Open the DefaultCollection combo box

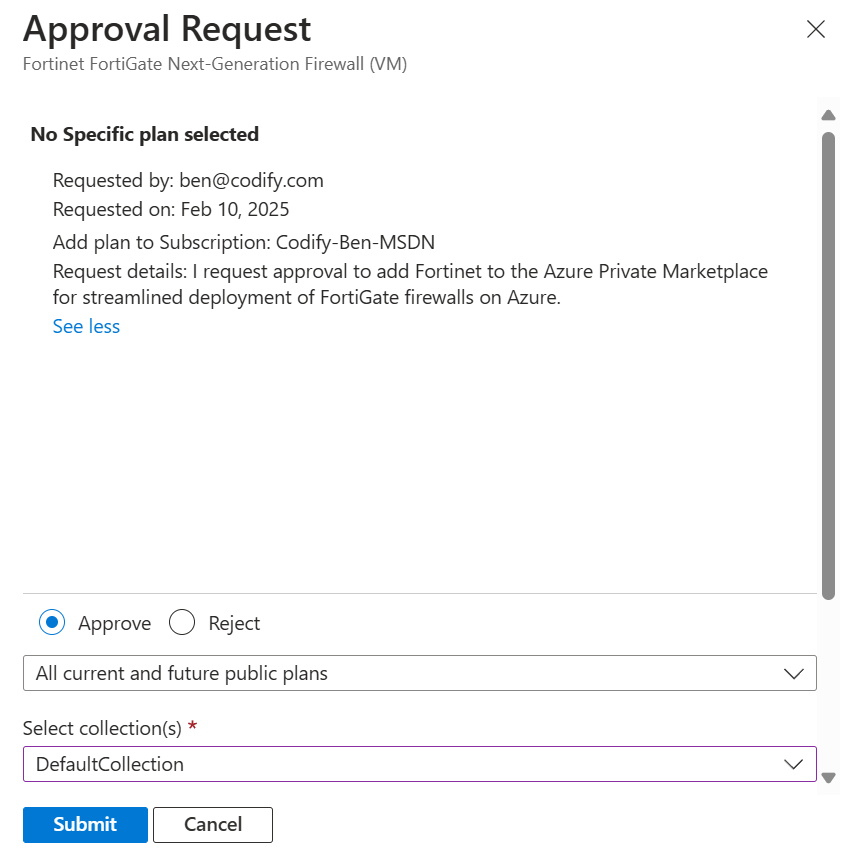(420, 764)
